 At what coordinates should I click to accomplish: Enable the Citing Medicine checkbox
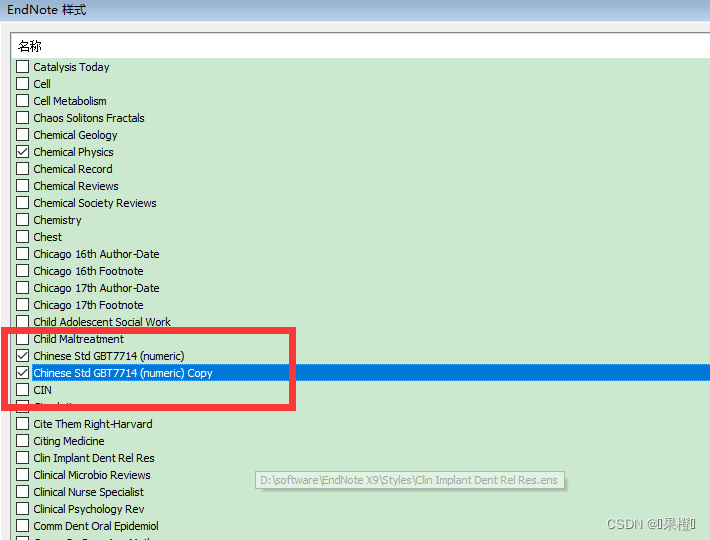[23, 440]
